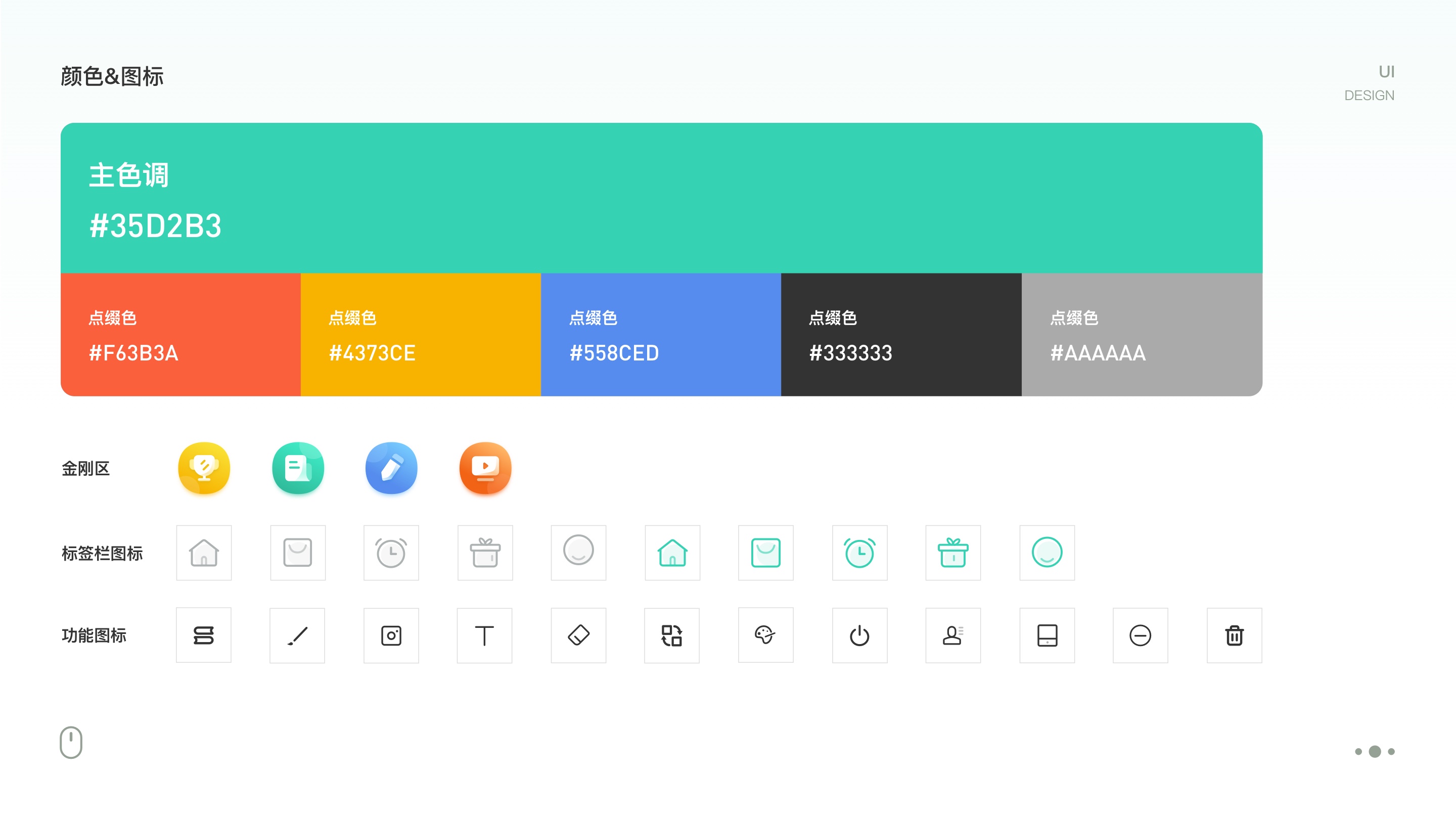
Task: Click the green gift box icon
Action: tap(953, 552)
